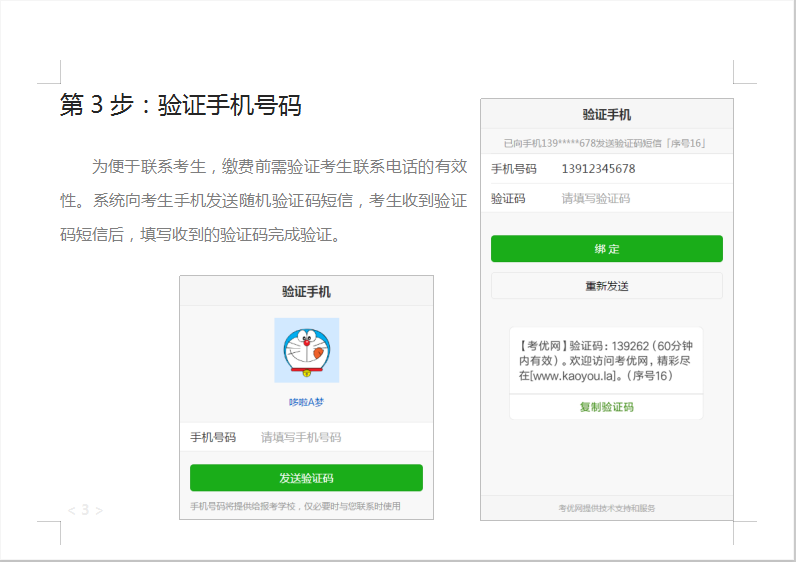Click the 重新发送 button
This screenshot has width=796, height=562.
(606, 286)
